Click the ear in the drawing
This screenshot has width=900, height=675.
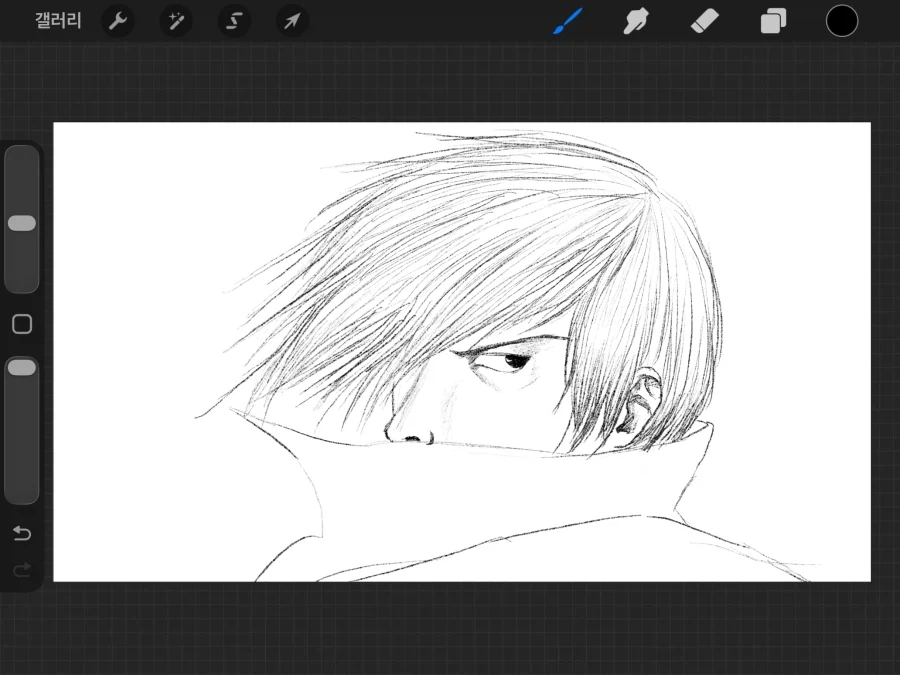point(639,400)
